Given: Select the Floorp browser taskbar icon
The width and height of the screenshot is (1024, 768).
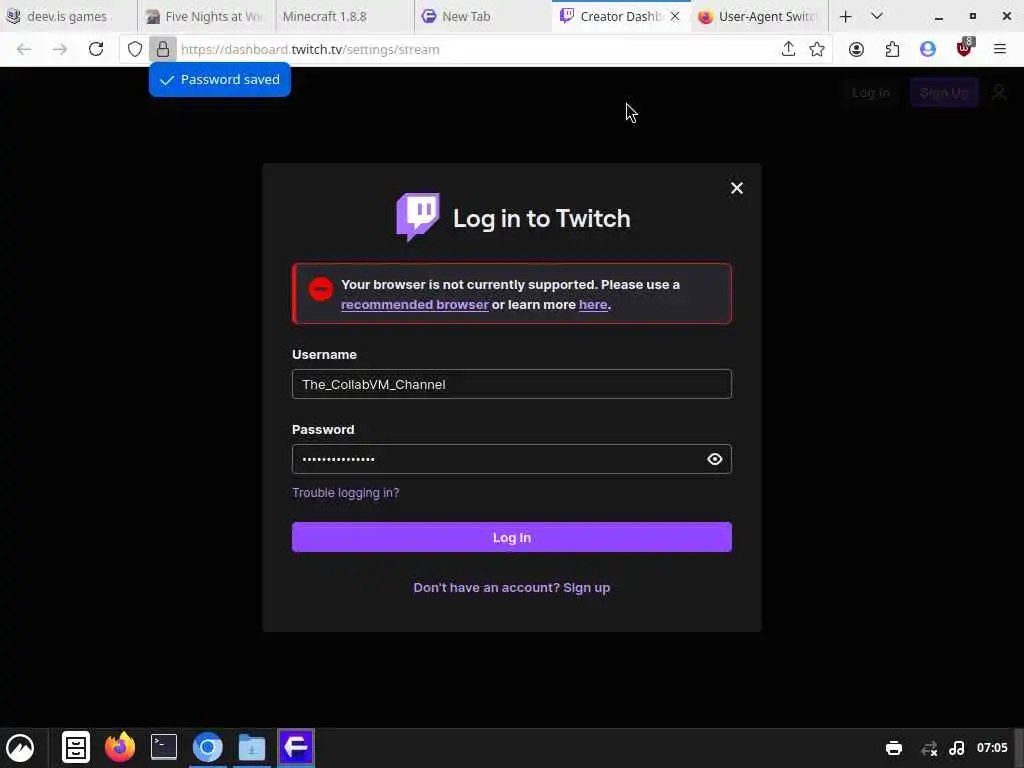Looking at the screenshot, I should click(296, 748).
